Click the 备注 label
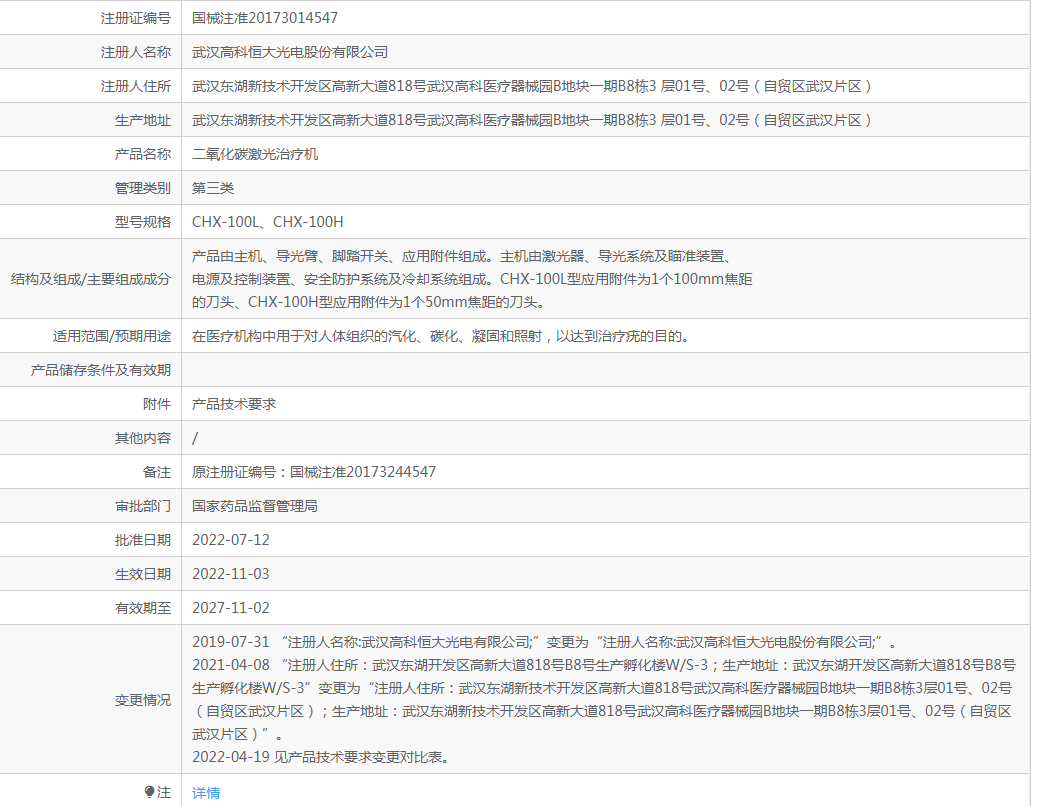Screen dimensions: 1043x806 [156, 472]
